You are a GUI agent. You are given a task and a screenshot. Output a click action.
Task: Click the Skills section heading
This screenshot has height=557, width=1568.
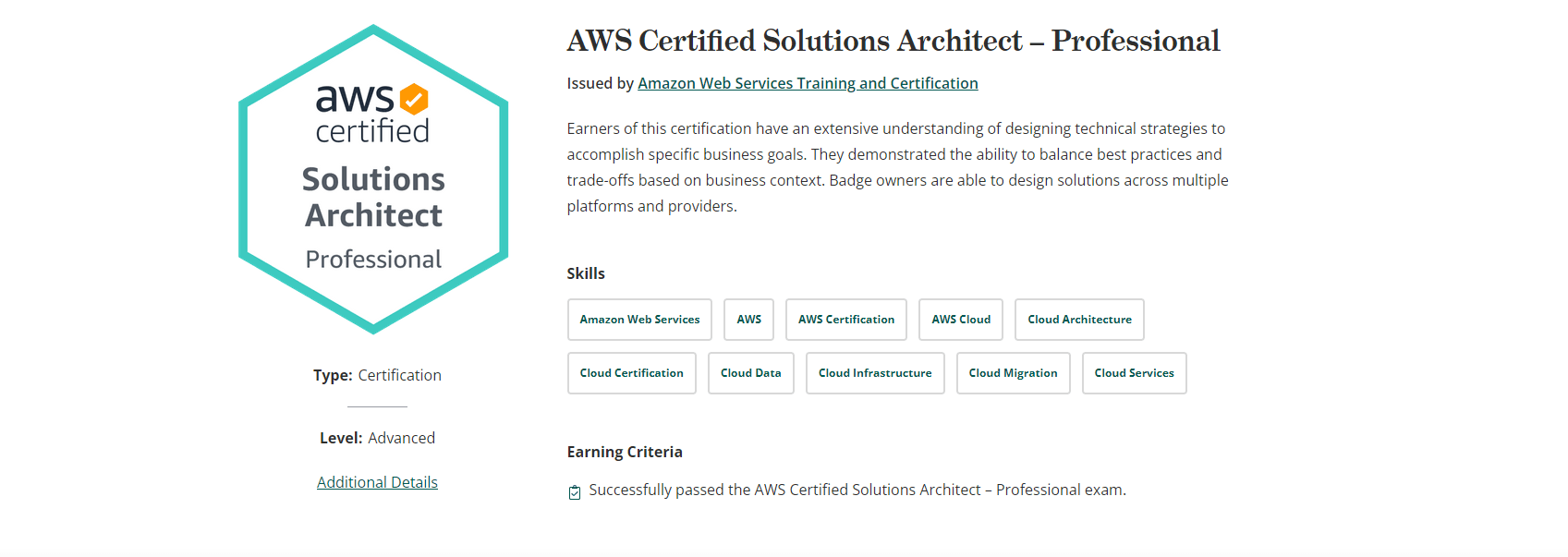(586, 273)
